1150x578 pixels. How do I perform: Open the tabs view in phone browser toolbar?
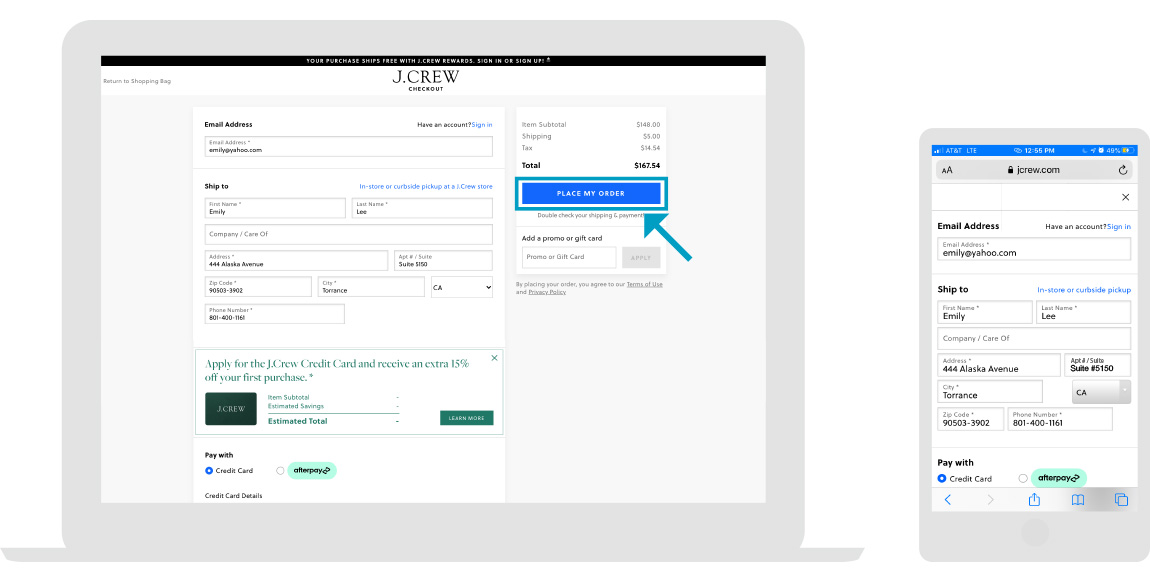click(1121, 500)
